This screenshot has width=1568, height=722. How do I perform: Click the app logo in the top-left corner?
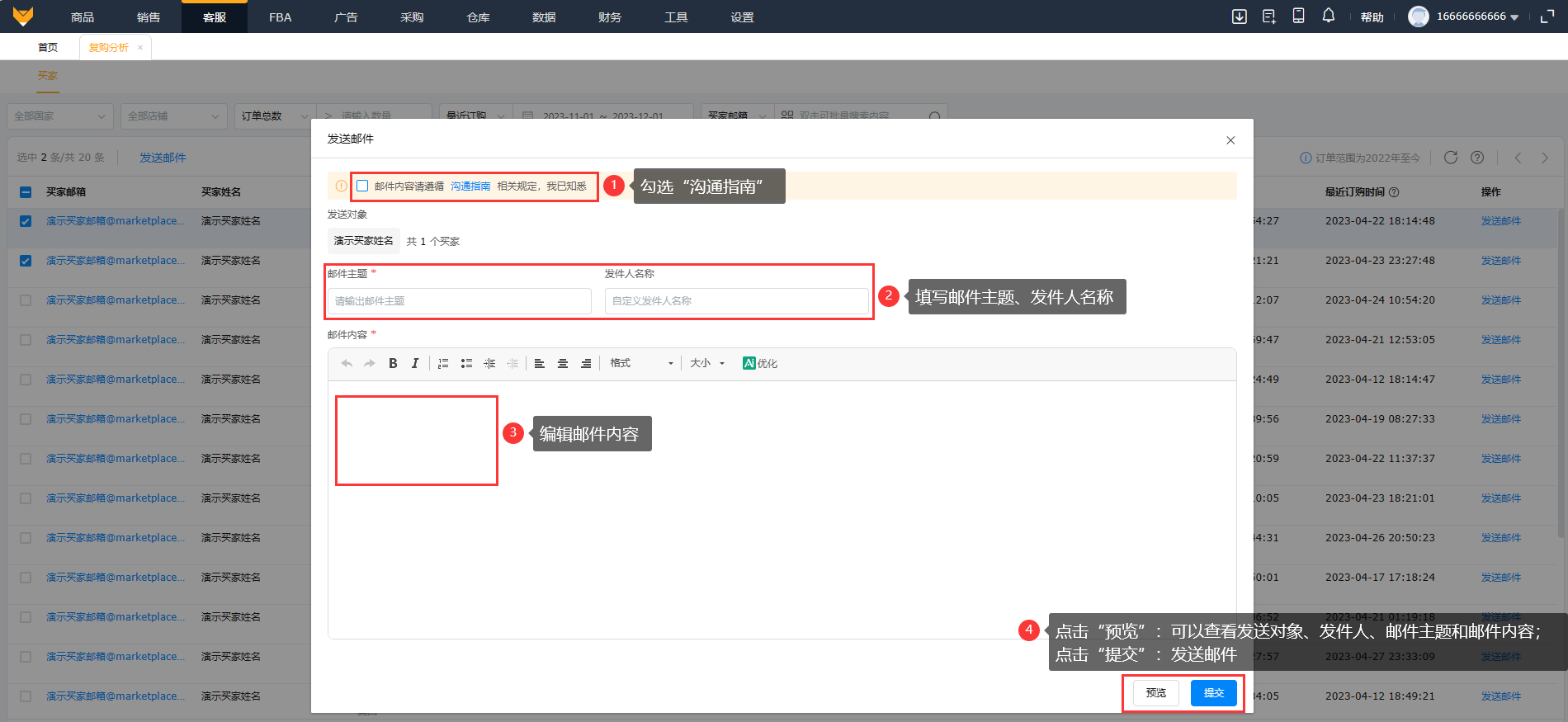point(23,17)
